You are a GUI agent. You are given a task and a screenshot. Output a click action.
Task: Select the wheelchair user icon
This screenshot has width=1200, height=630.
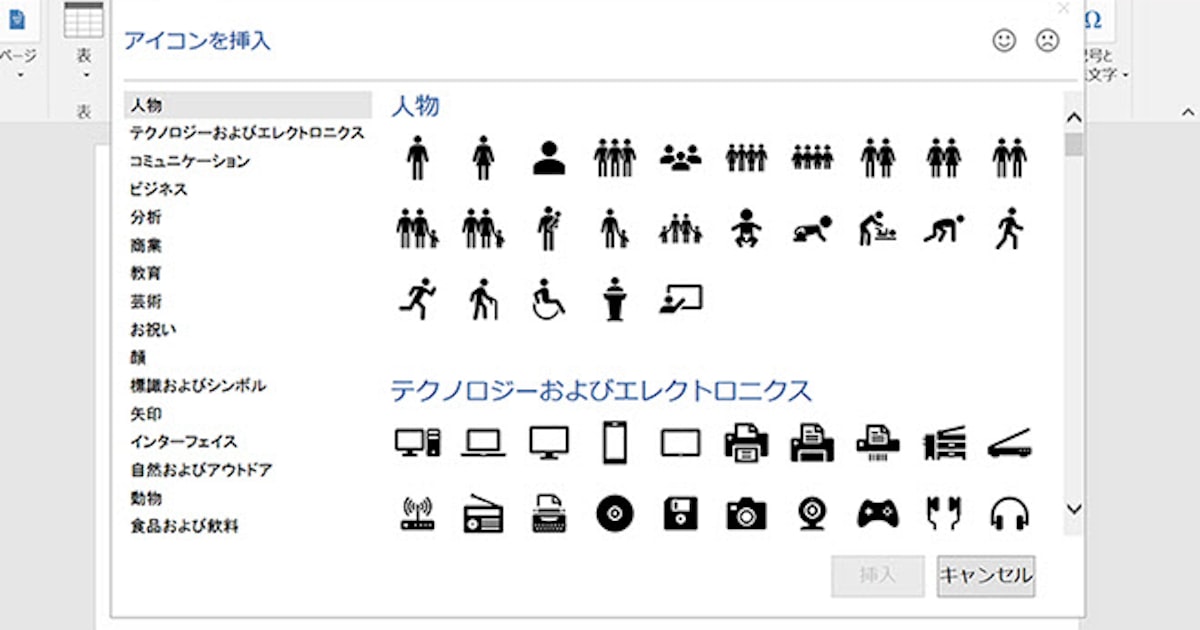[548, 299]
